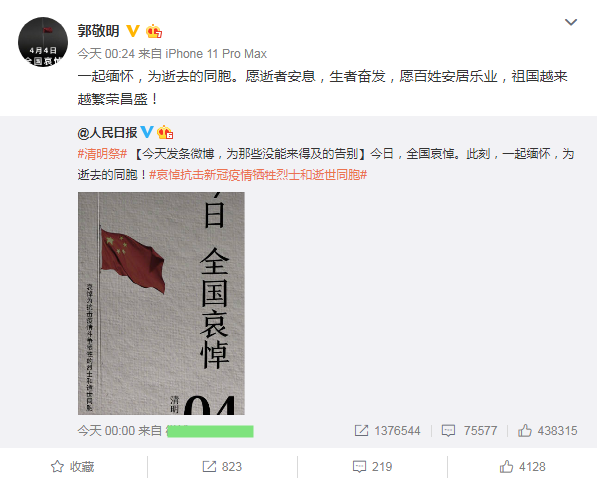Viewport: 597px width, 484px height.
Task: Open the 郭敬明 username link
Action: point(99,31)
